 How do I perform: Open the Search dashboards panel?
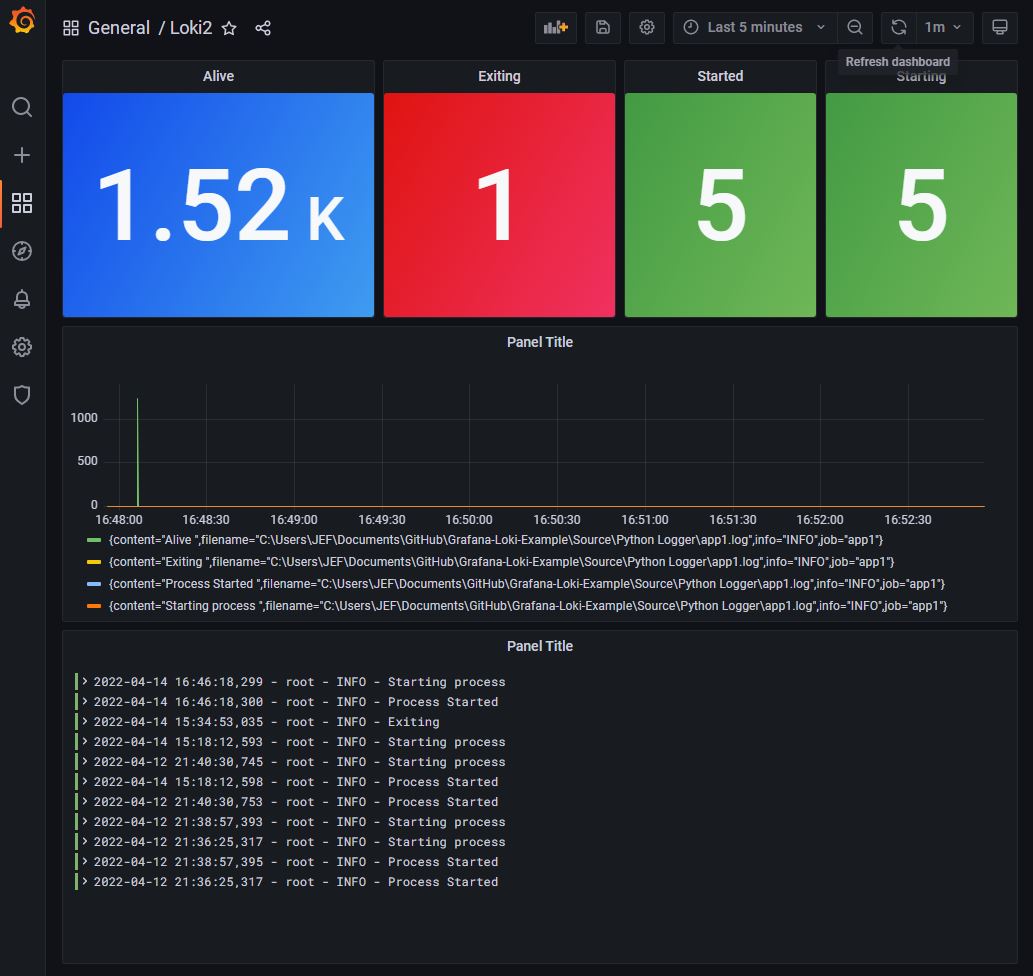pos(22,107)
